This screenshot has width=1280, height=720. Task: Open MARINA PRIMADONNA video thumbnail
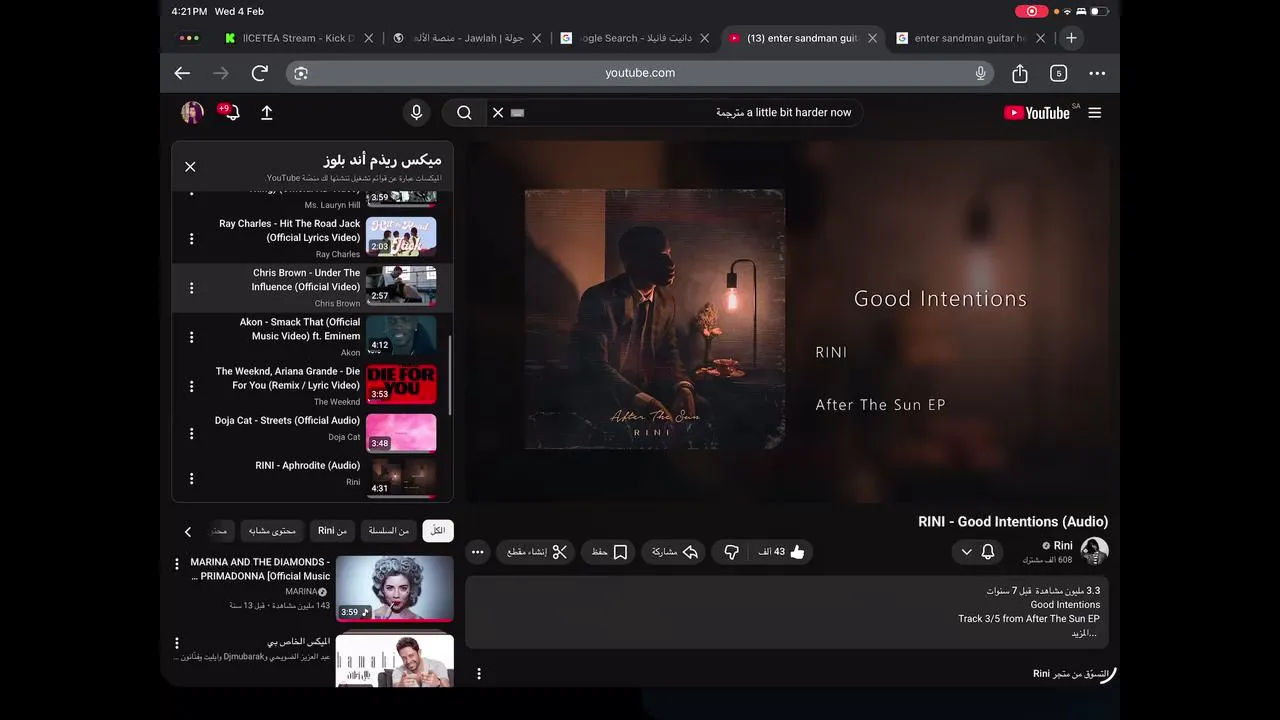[394, 589]
